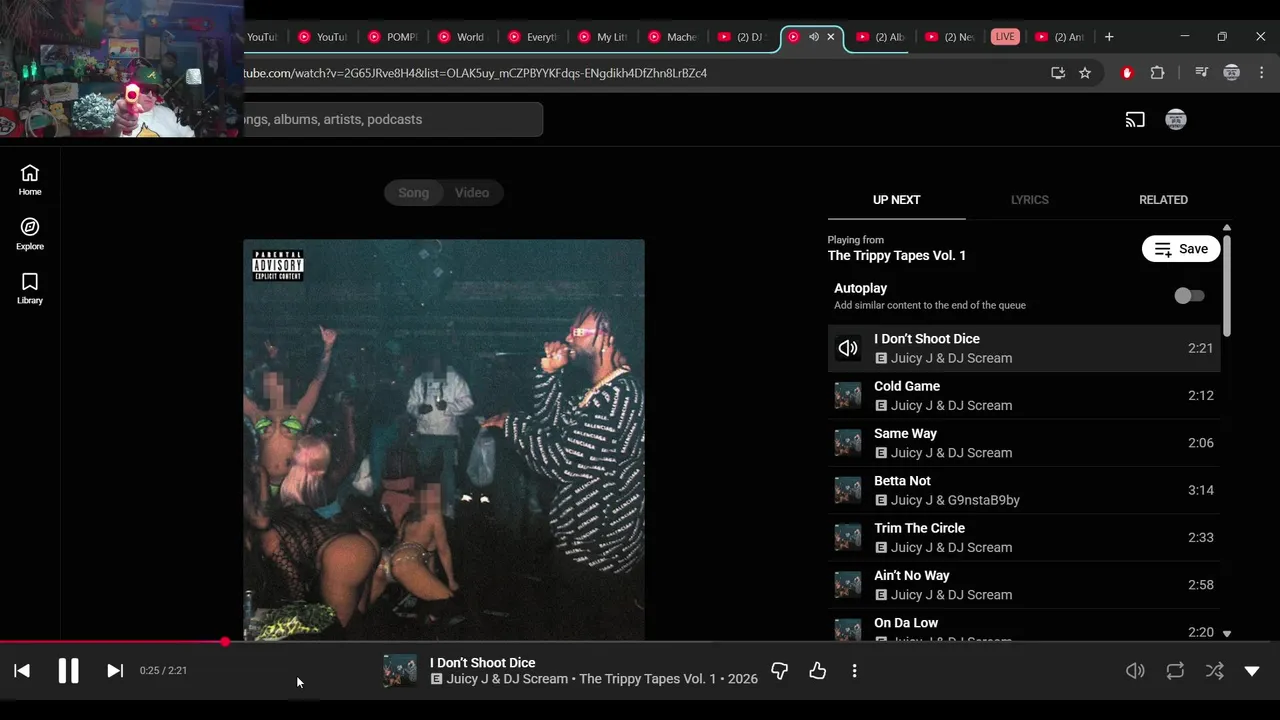Switch to the World browser tab
1280x720 pixels.
pos(462,37)
